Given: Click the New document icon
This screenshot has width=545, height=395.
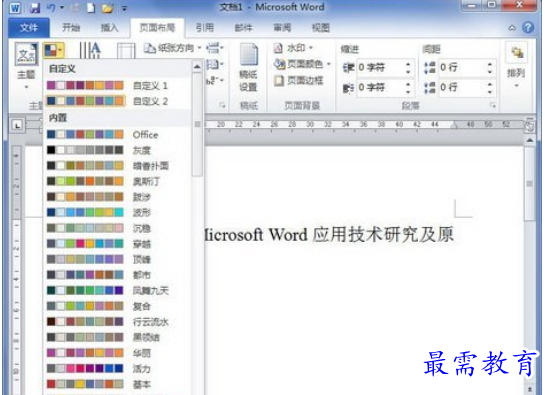Looking at the screenshot, I should pyautogui.click(x=91, y=8).
